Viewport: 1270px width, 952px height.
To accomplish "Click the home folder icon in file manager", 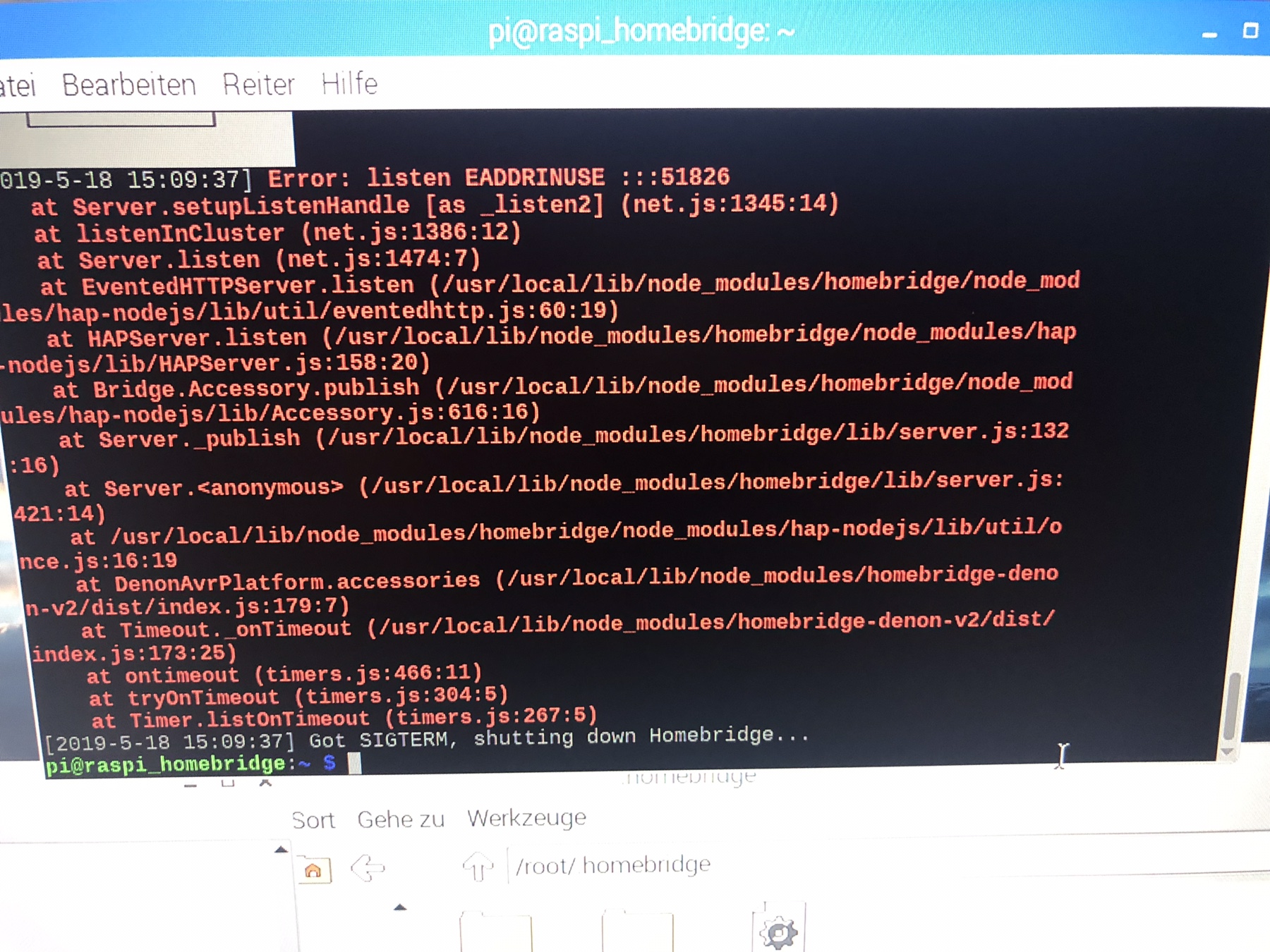I will point(313,870).
